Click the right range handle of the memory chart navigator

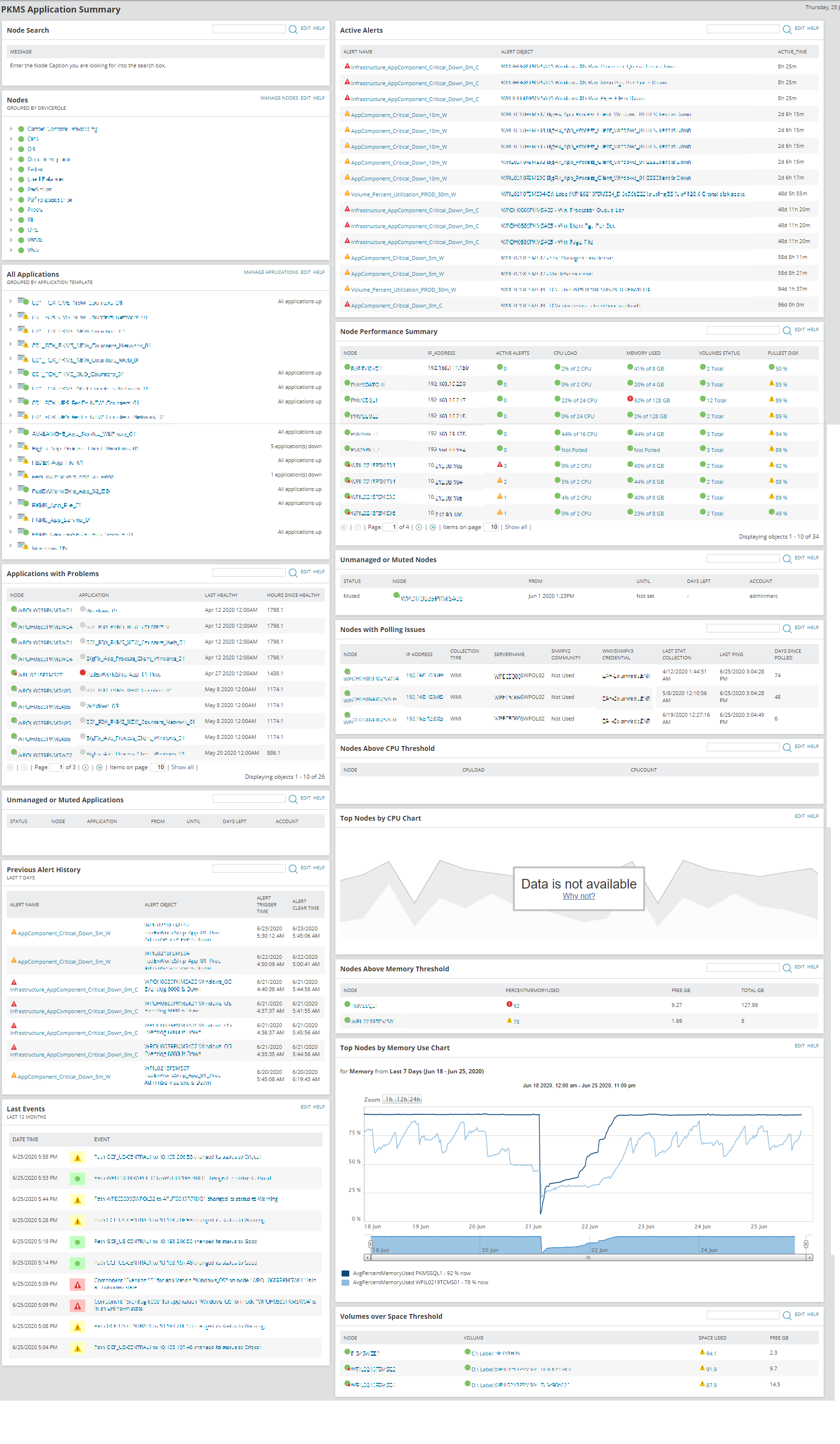[x=806, y=1245]
